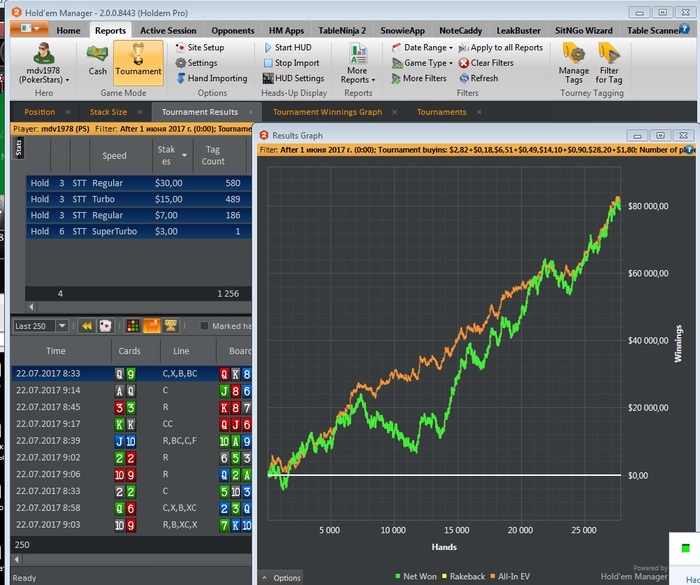Close the Tournament Results tab
700x585 pixels.
251,112
